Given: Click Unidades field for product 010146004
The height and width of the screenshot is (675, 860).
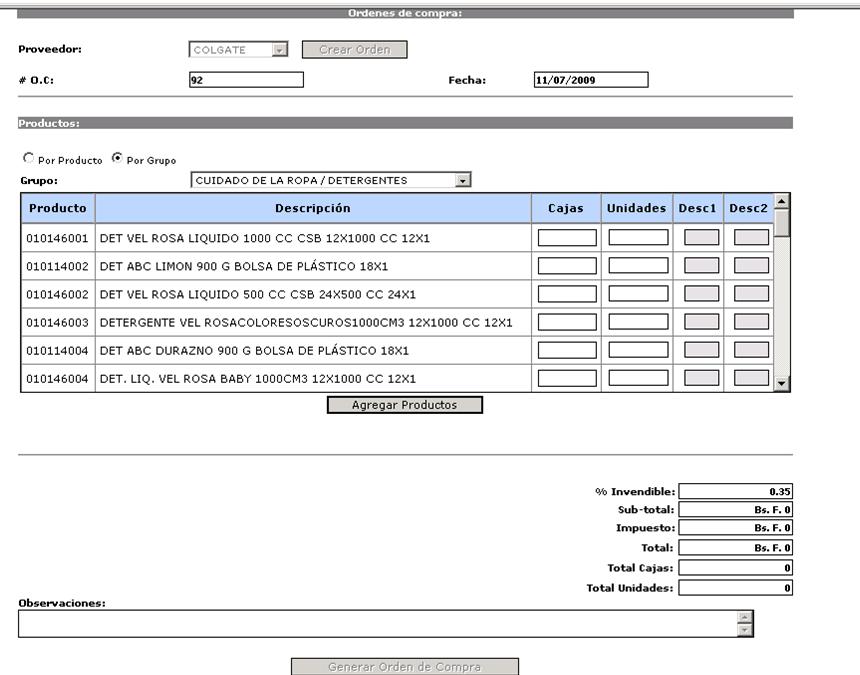Looking at the screenshot, I should (x=638, y=378).
